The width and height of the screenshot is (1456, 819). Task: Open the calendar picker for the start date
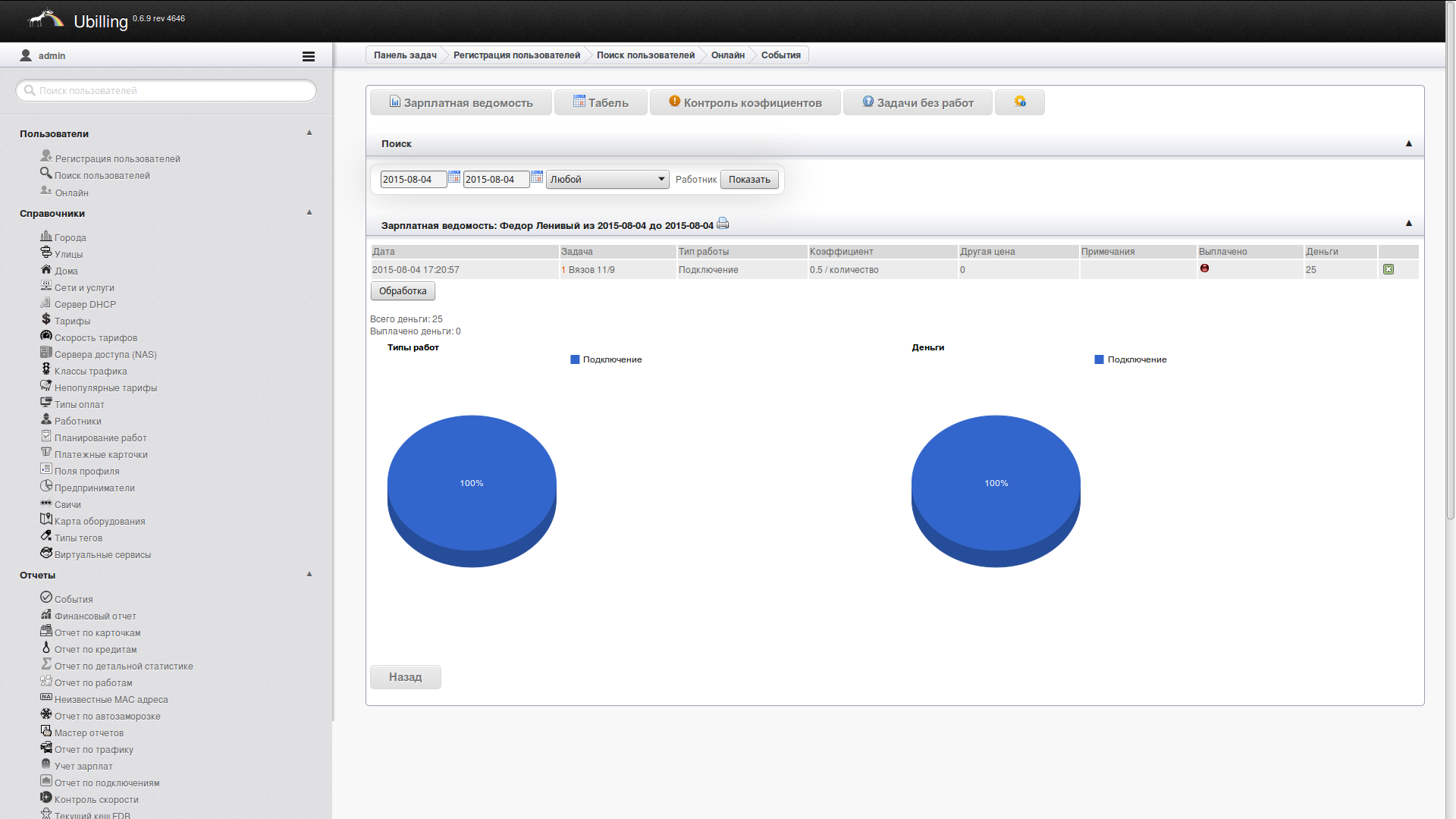coord(454,177)
